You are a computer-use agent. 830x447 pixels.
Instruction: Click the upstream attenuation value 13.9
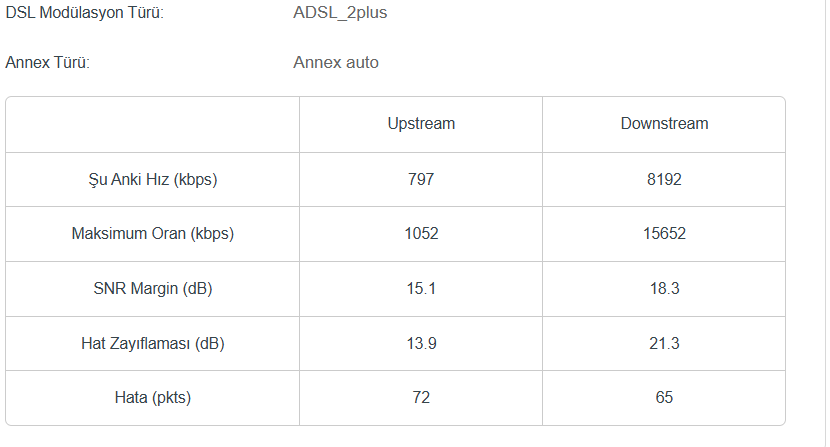tap(421, 343)
